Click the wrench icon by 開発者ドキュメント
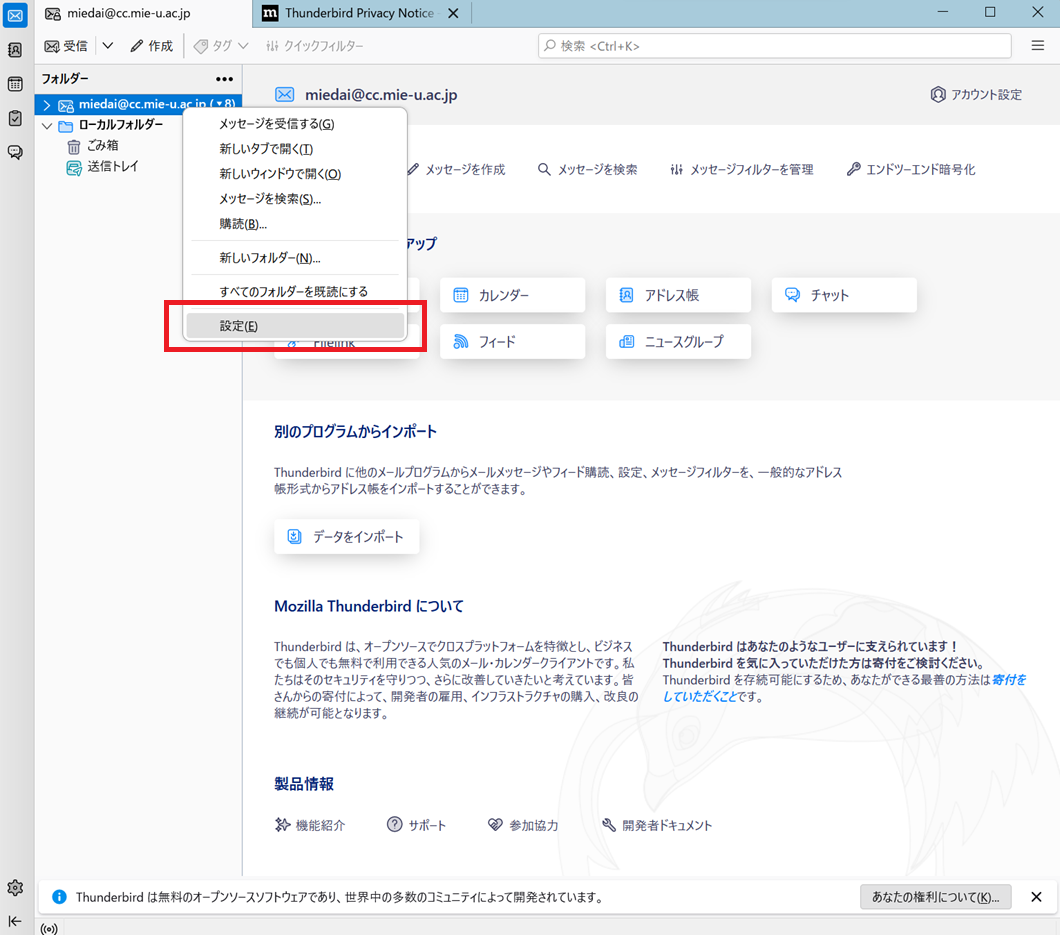1060x935 pixels. pyautogui.click(x=609, y=825)
